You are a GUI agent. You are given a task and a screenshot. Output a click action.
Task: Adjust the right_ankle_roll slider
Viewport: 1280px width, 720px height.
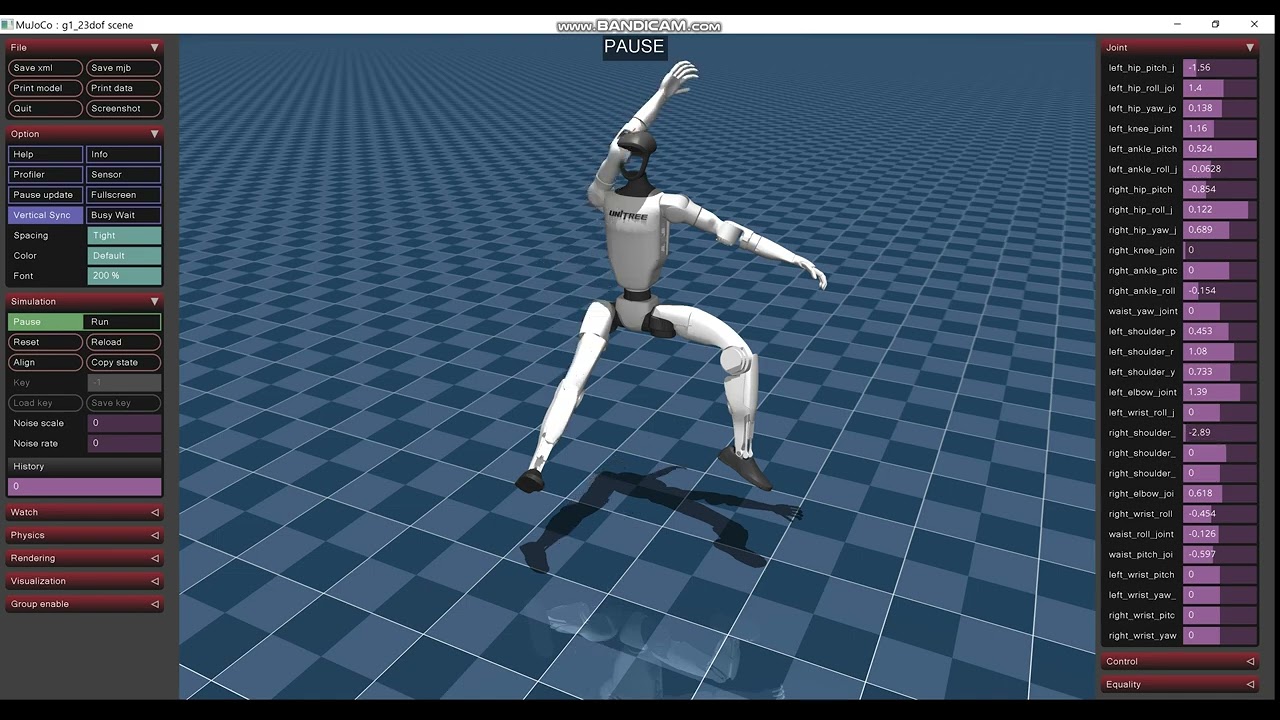coord(1219,291)
